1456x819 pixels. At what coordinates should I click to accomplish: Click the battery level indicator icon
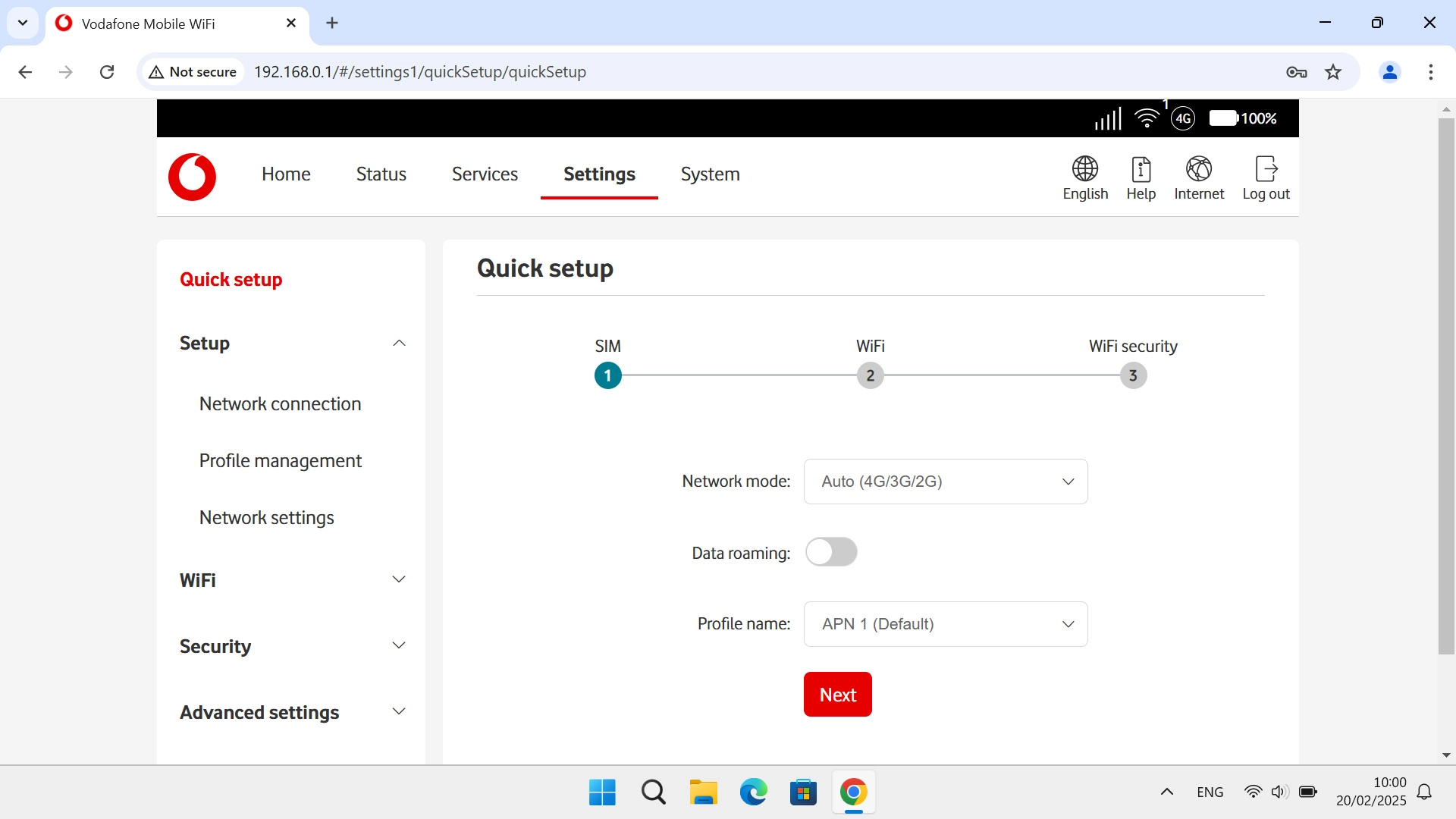1223,118
